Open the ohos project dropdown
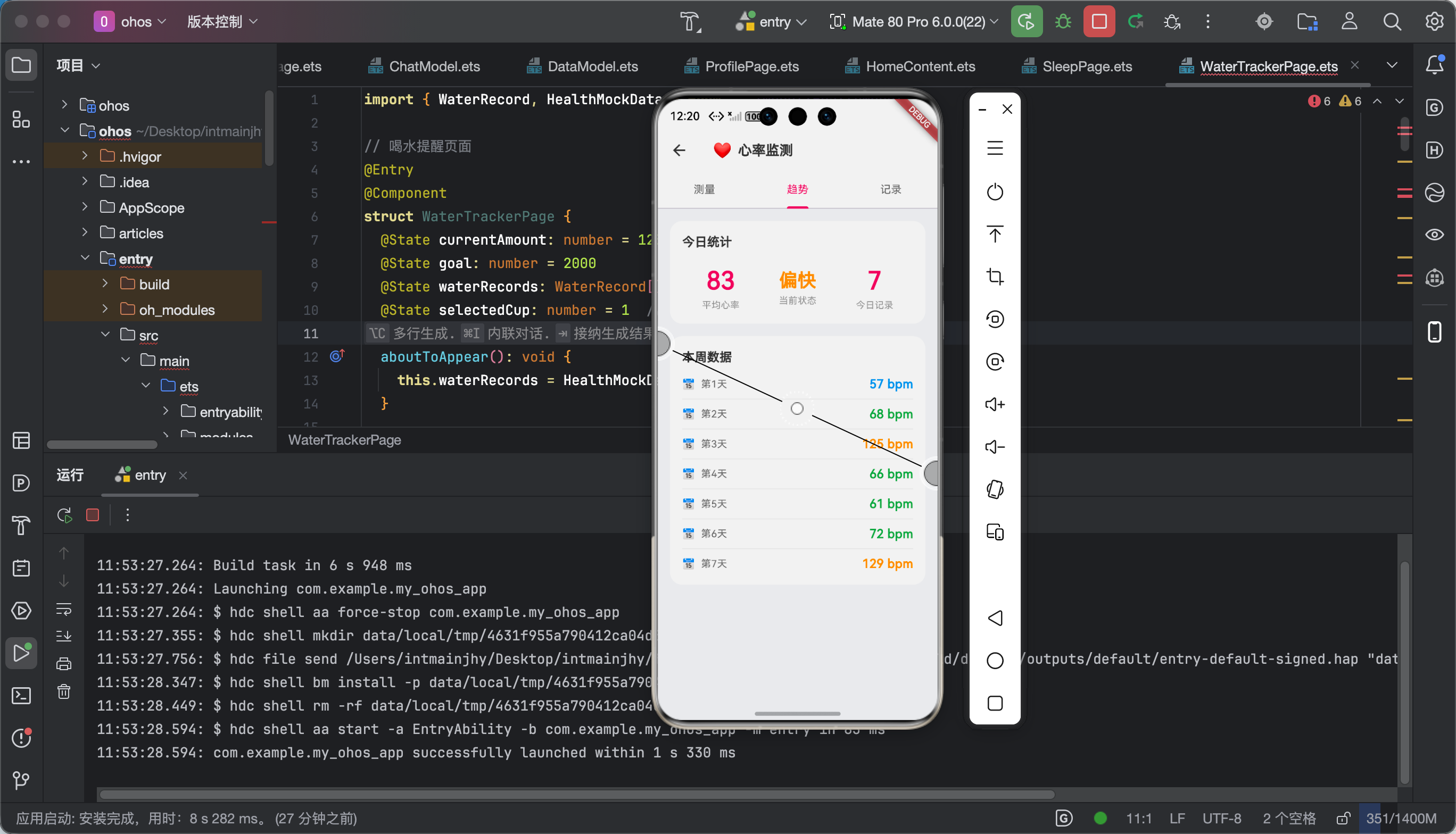Image resolution: width=1456 pixels, height=834 pixels. click(x=130, y=22)
